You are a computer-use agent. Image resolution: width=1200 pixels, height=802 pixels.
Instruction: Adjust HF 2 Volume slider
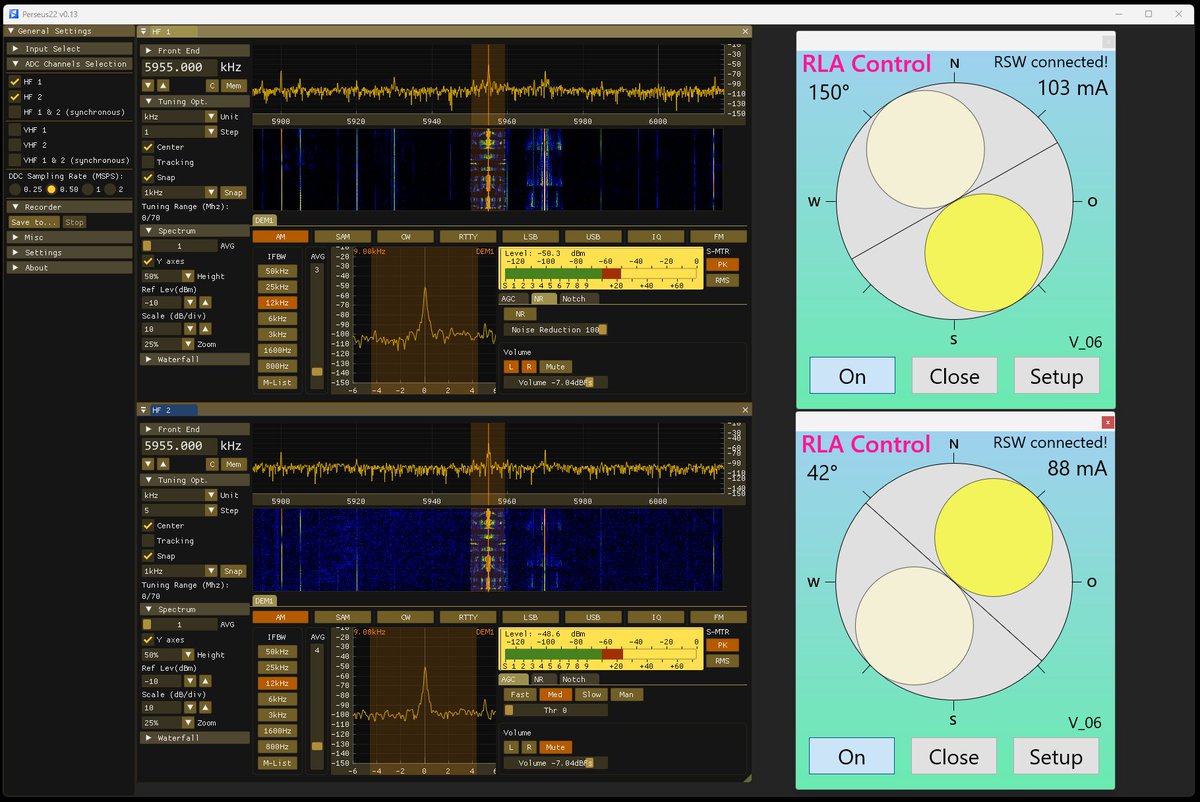point(555,763)
